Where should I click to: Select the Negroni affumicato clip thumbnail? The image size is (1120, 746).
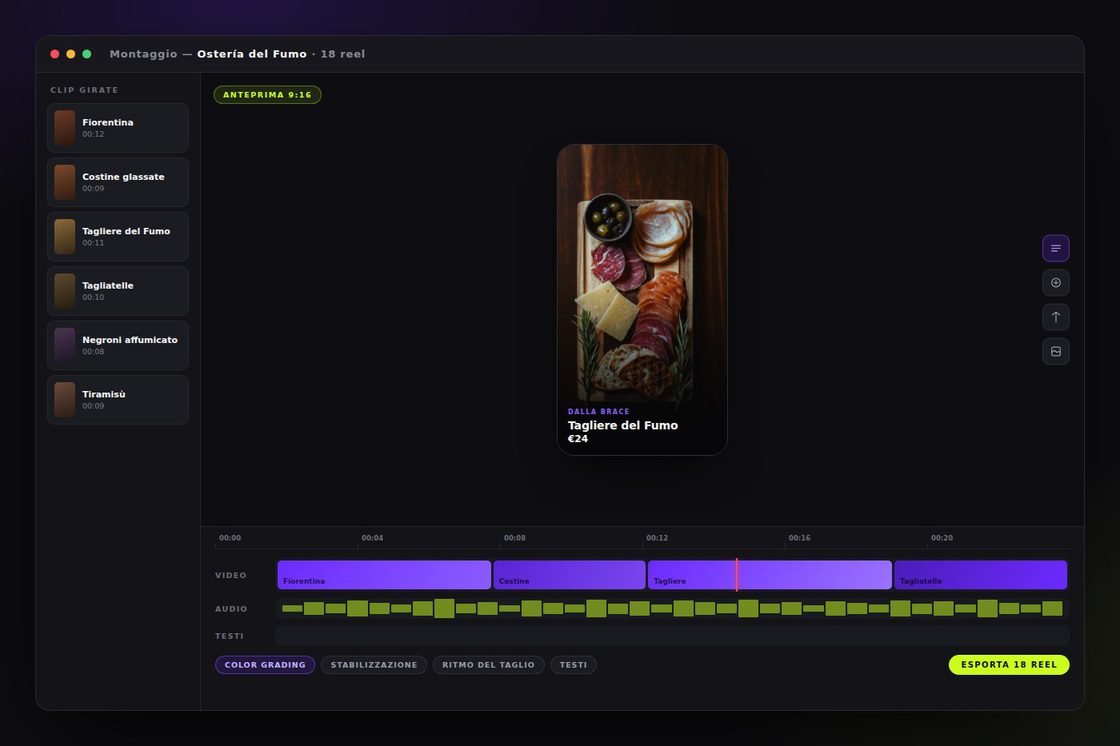pyautogui.click(x=65, y=345)
